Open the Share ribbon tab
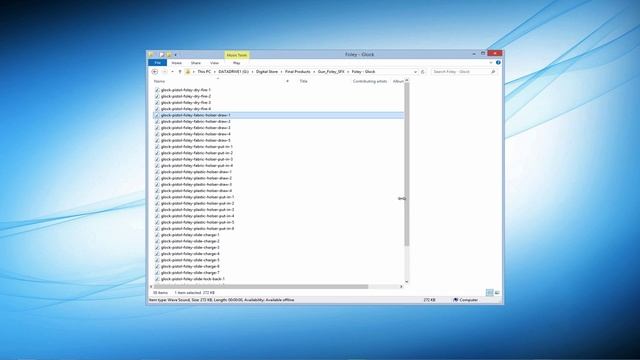 196,63
